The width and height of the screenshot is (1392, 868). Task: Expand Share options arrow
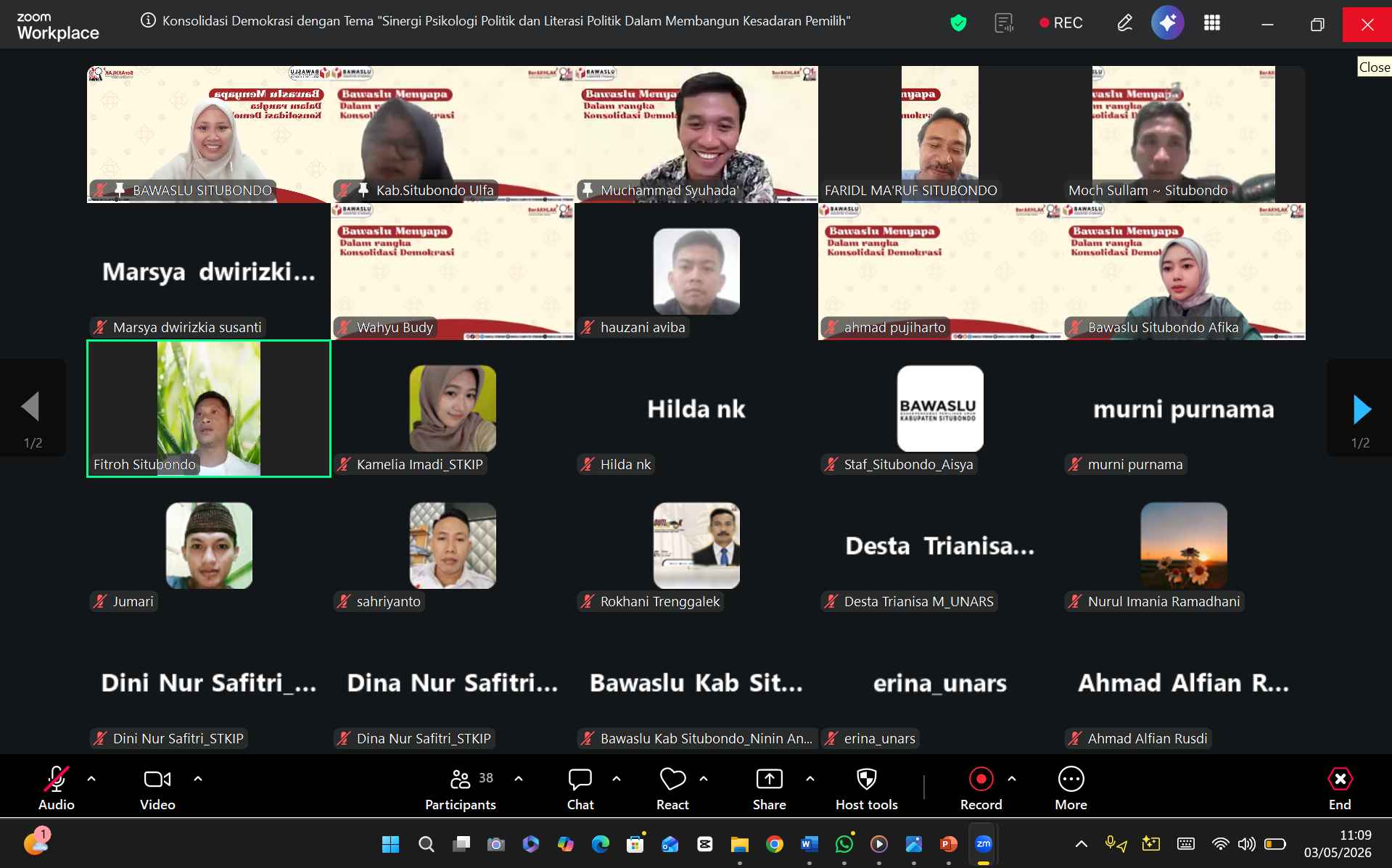pyautogui.click(x=810, y=779)
